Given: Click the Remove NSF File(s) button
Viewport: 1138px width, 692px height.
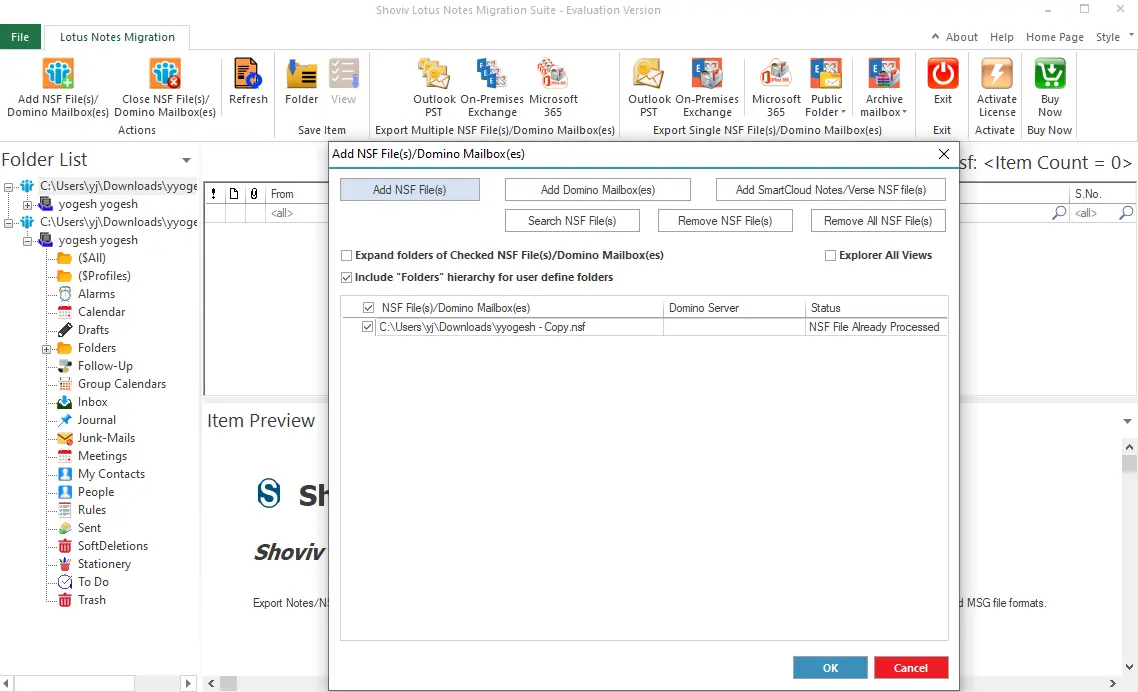Looking at the screenshot, I should (725, 221).
